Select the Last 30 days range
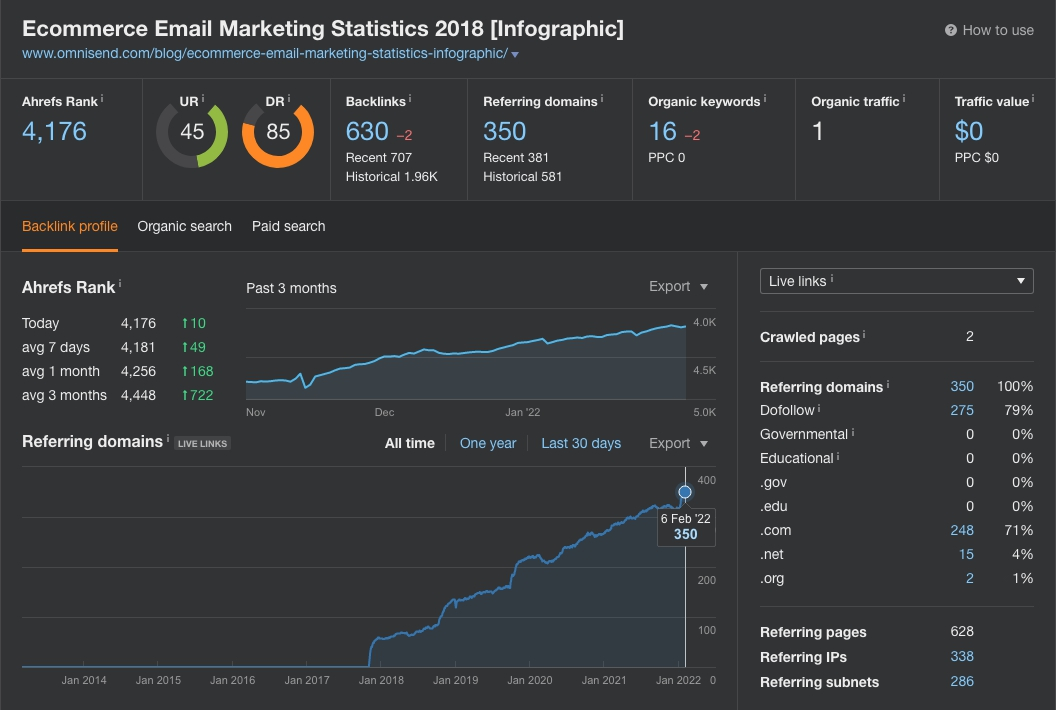This screenshot has width=1056, height=710. (581, 444)
